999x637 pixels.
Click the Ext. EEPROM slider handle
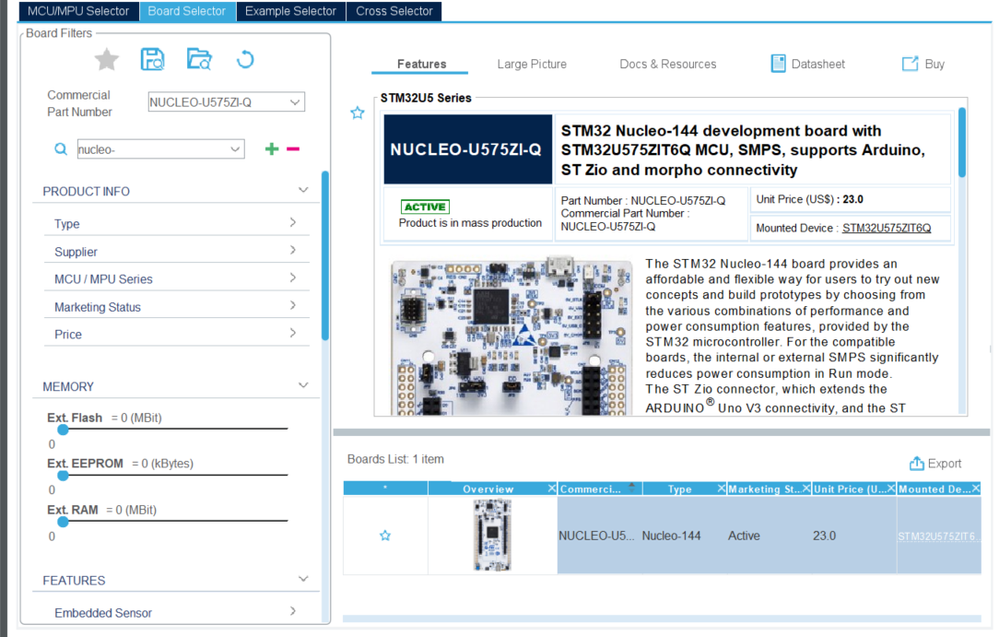pos(62,475)
